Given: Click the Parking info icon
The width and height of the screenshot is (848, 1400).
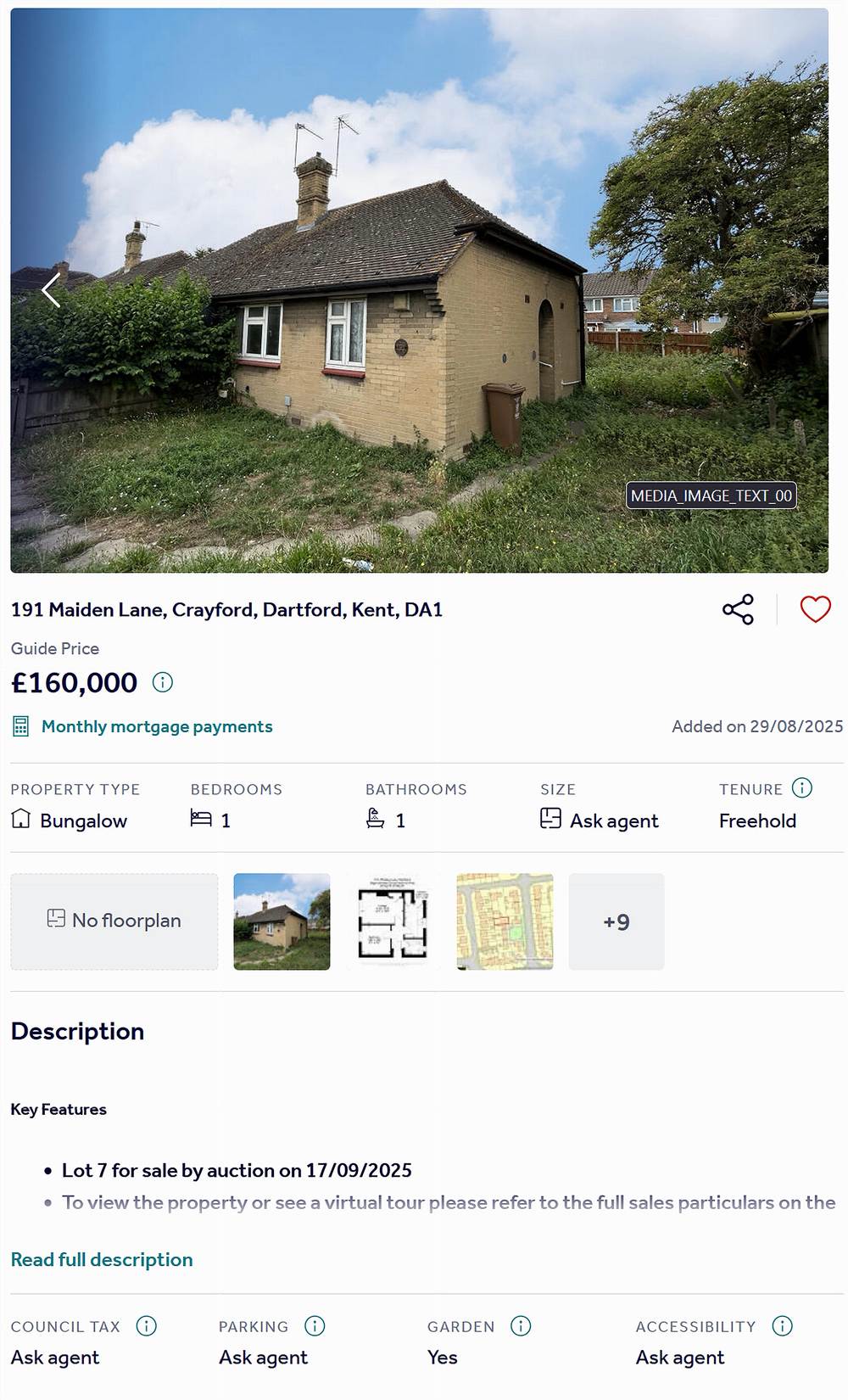Looking at the screenshot, I should (x=315, y=1325).
